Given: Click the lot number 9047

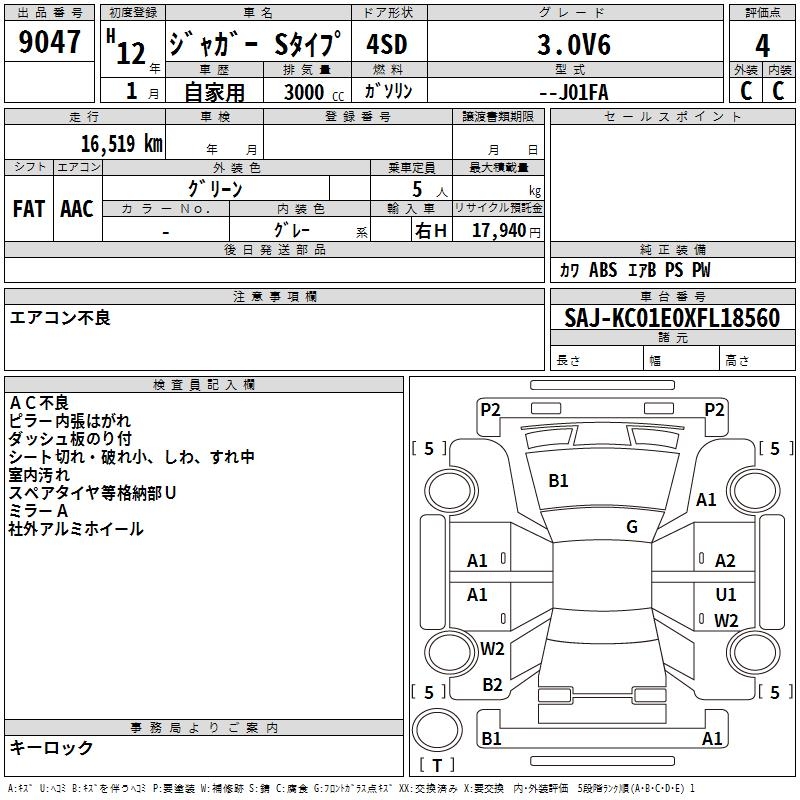Looking at the screenshot, I should click(49, 42).
